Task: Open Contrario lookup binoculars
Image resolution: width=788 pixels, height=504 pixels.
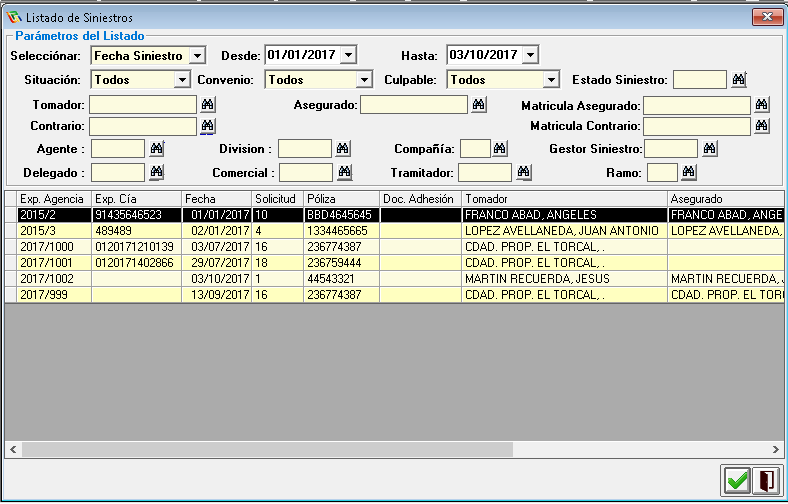Action: click(208, 126)
